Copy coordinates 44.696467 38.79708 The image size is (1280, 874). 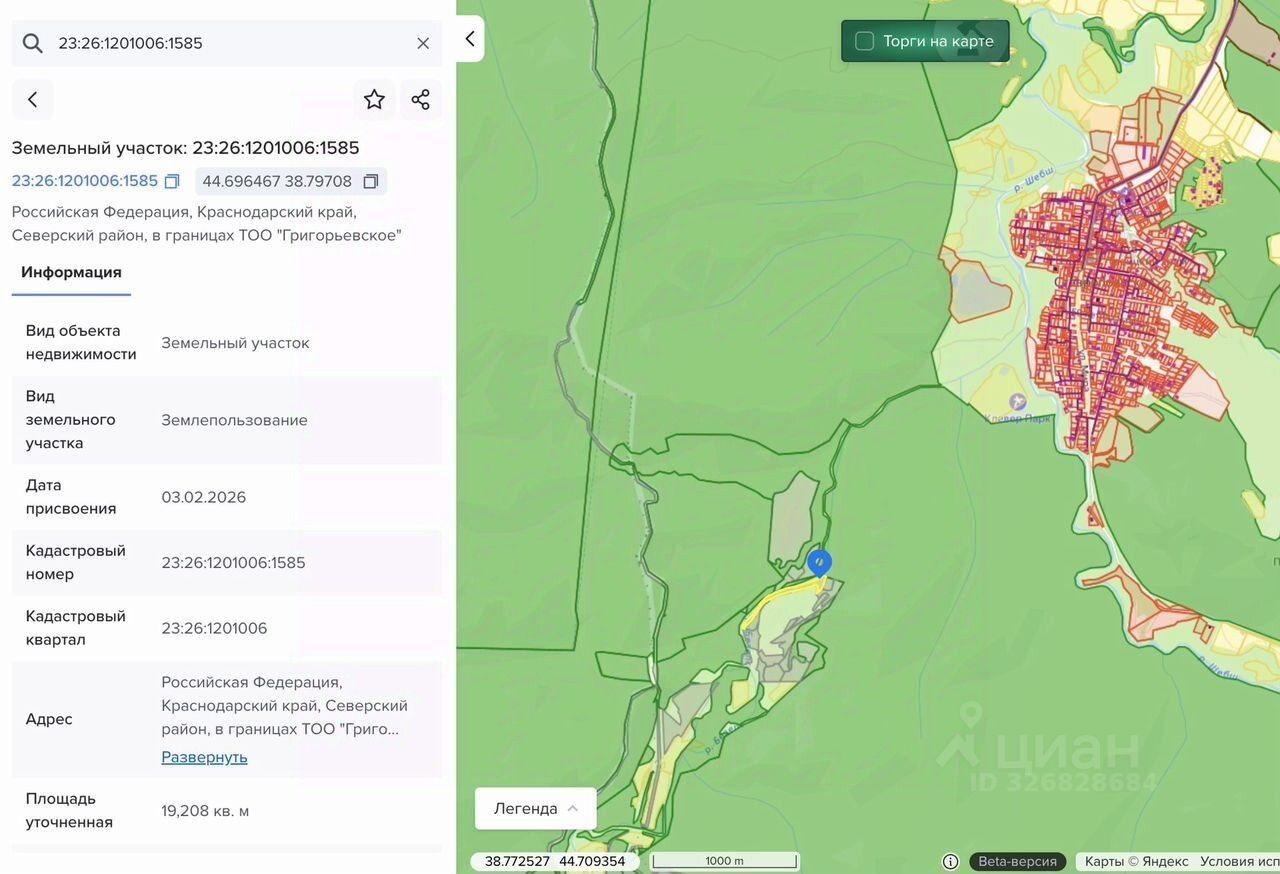pyautogui.click(x=371, y=182)
